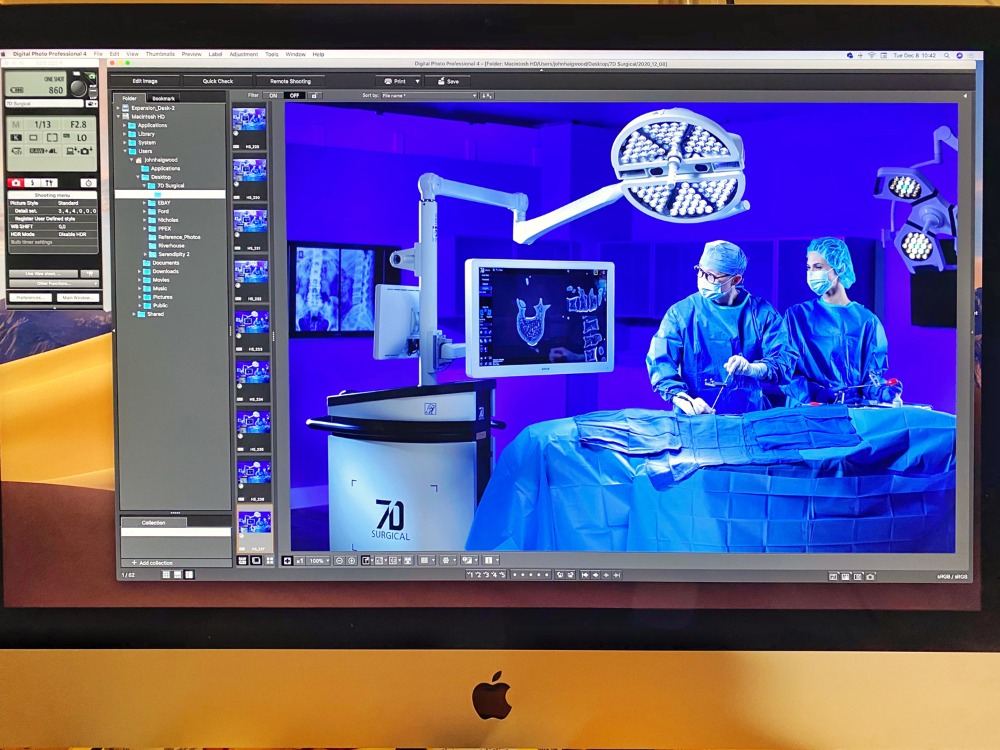Screen dimensions: 1000x750
Task: Open the Quick Check window
Action: 217,81
